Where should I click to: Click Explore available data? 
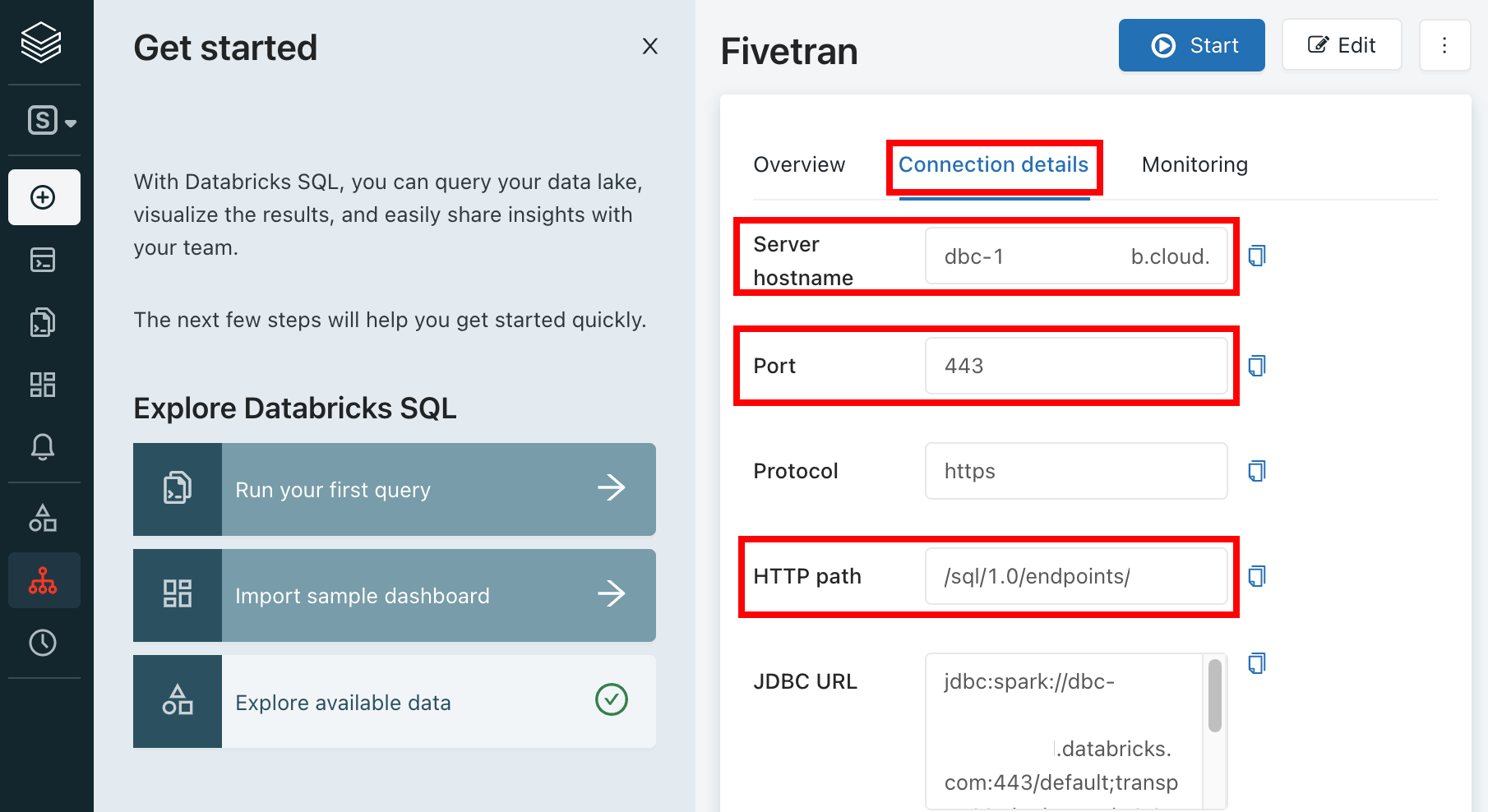395,702
